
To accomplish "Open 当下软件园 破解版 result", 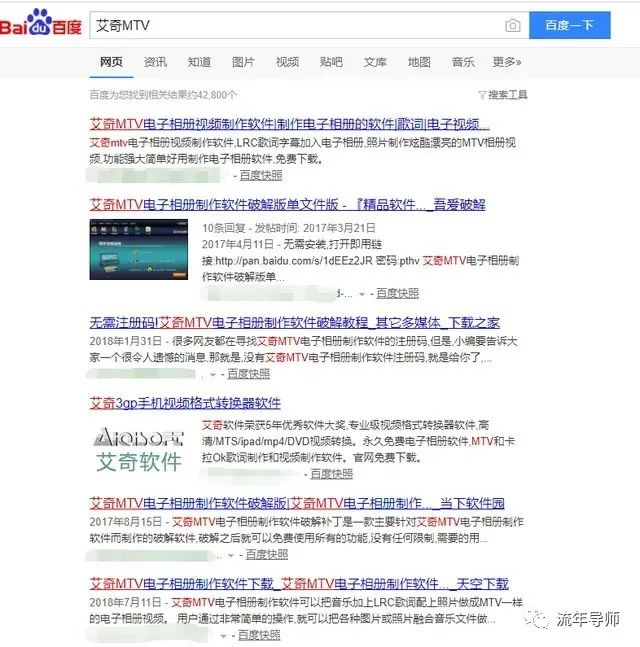I will coord(297,503).
